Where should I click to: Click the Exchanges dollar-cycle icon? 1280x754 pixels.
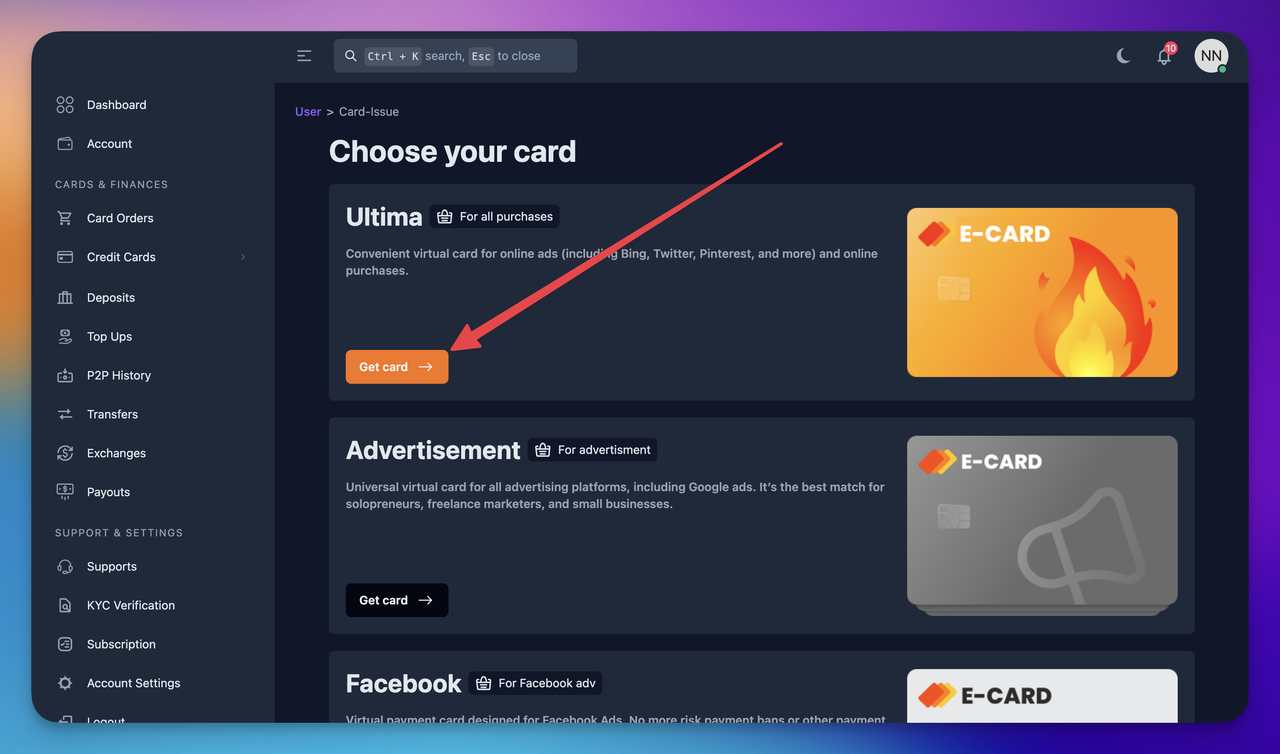click(65, 453)
